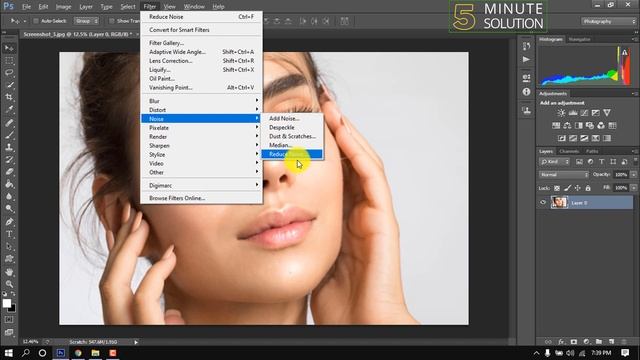Open the Windows Start button
Image resolution: width=640 pixels, height=360 pixels.
pos(9,353)
